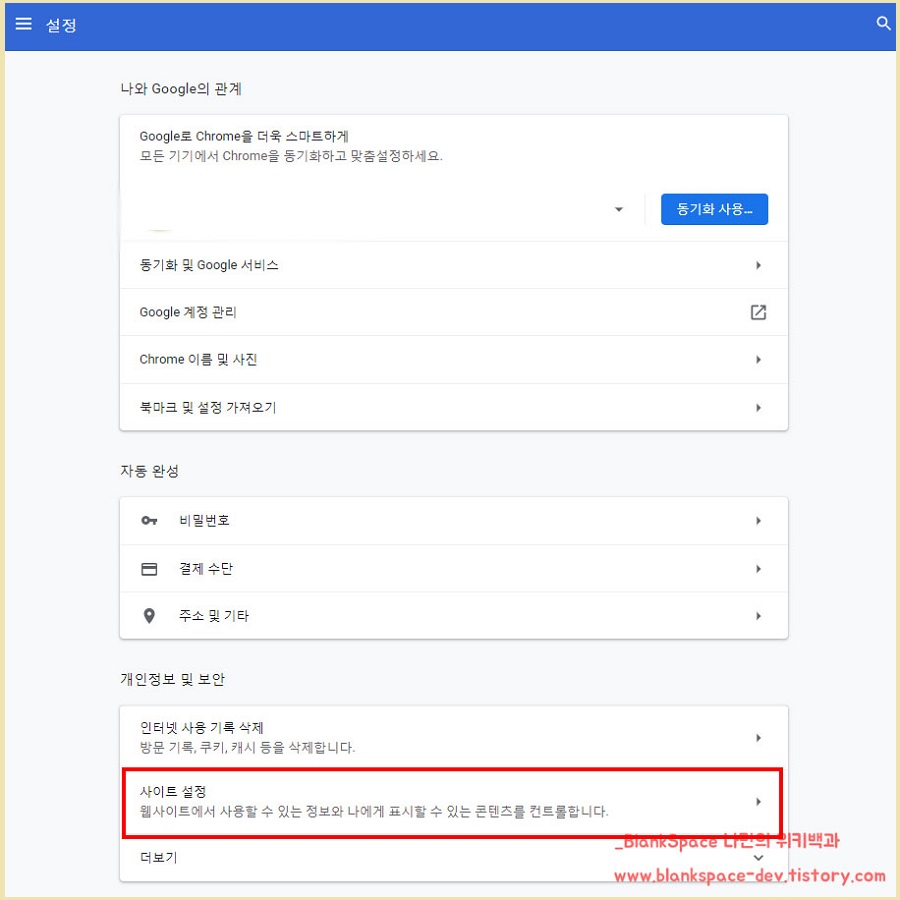Select the 결제 수단 entry
900x900 pixels.
click(453, 569)
